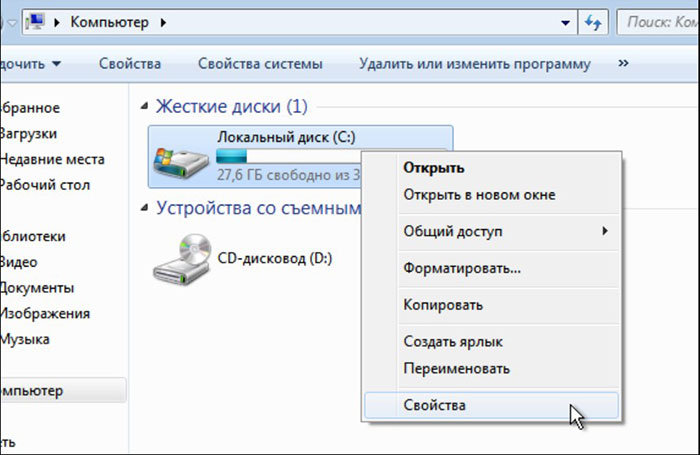The height and width of the screenshot is (455, 700).
Task: Choose Открыть in the context menu
Action: [x=492, y=168]
